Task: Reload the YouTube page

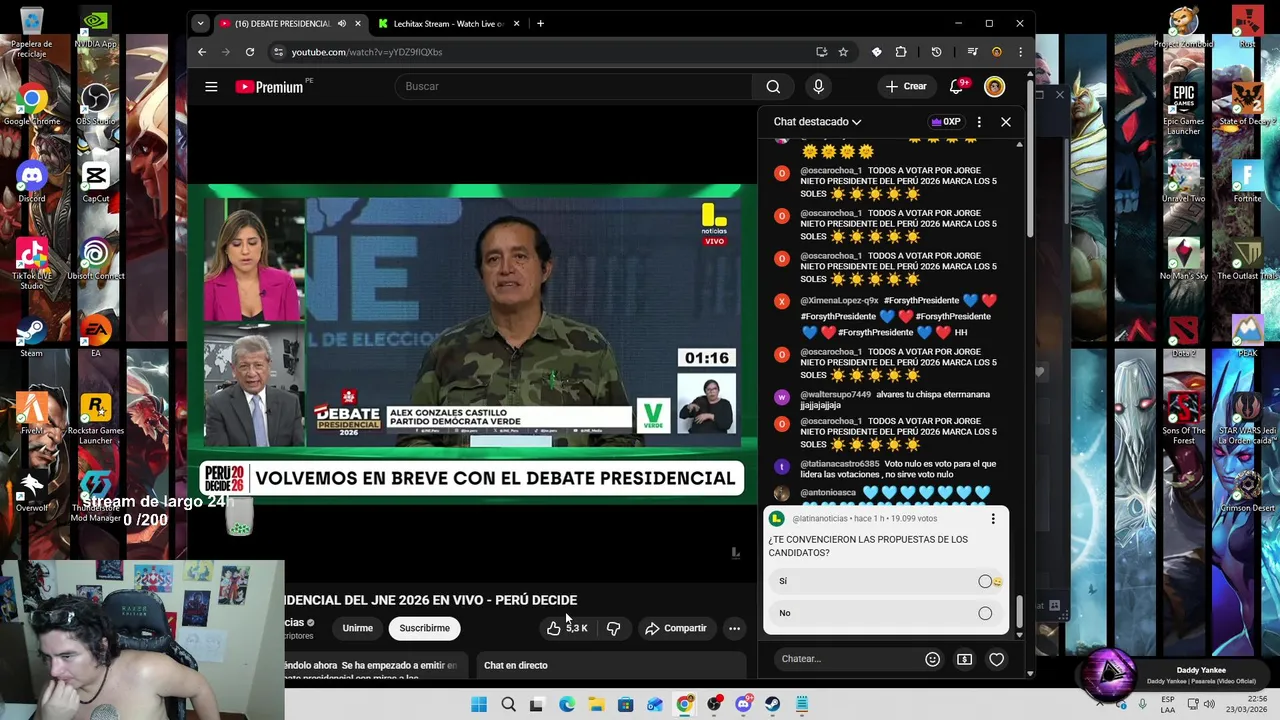Action: click(x=250, y=52)
